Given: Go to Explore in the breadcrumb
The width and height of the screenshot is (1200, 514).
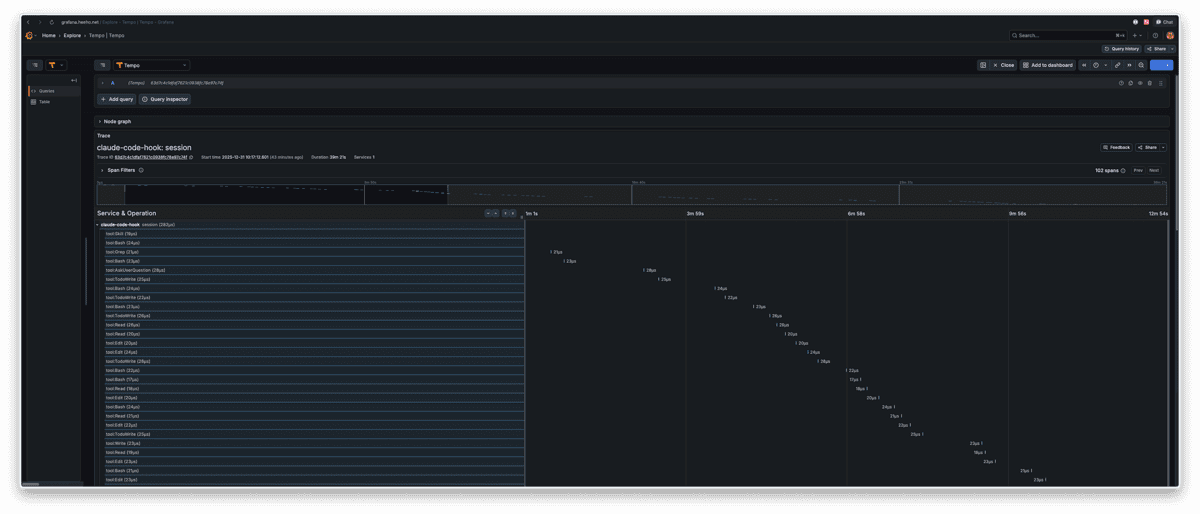Looking at the screenshot, I should [72, 35].
